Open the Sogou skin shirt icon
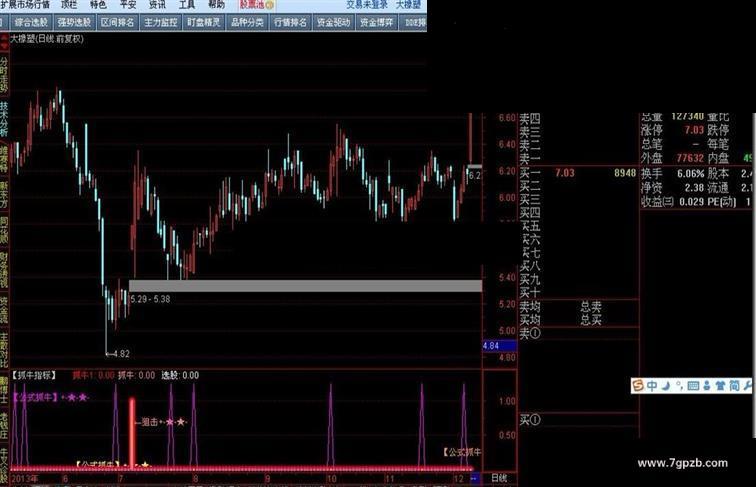Viewport: 756px width, 487px height. pos(720,386)
